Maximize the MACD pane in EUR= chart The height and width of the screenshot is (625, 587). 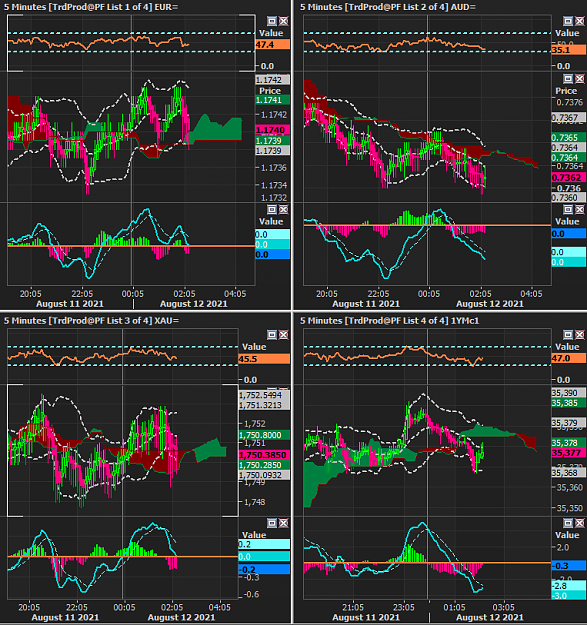272,209
